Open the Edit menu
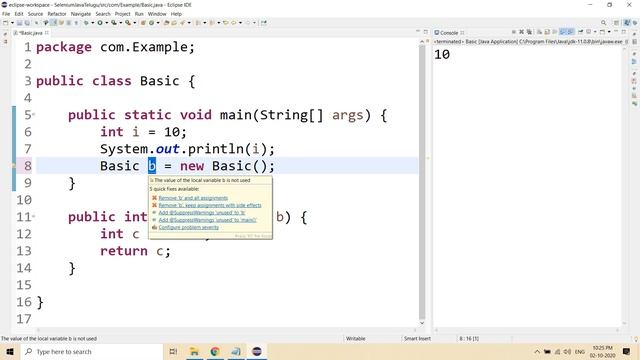 (x=19, y=14)
